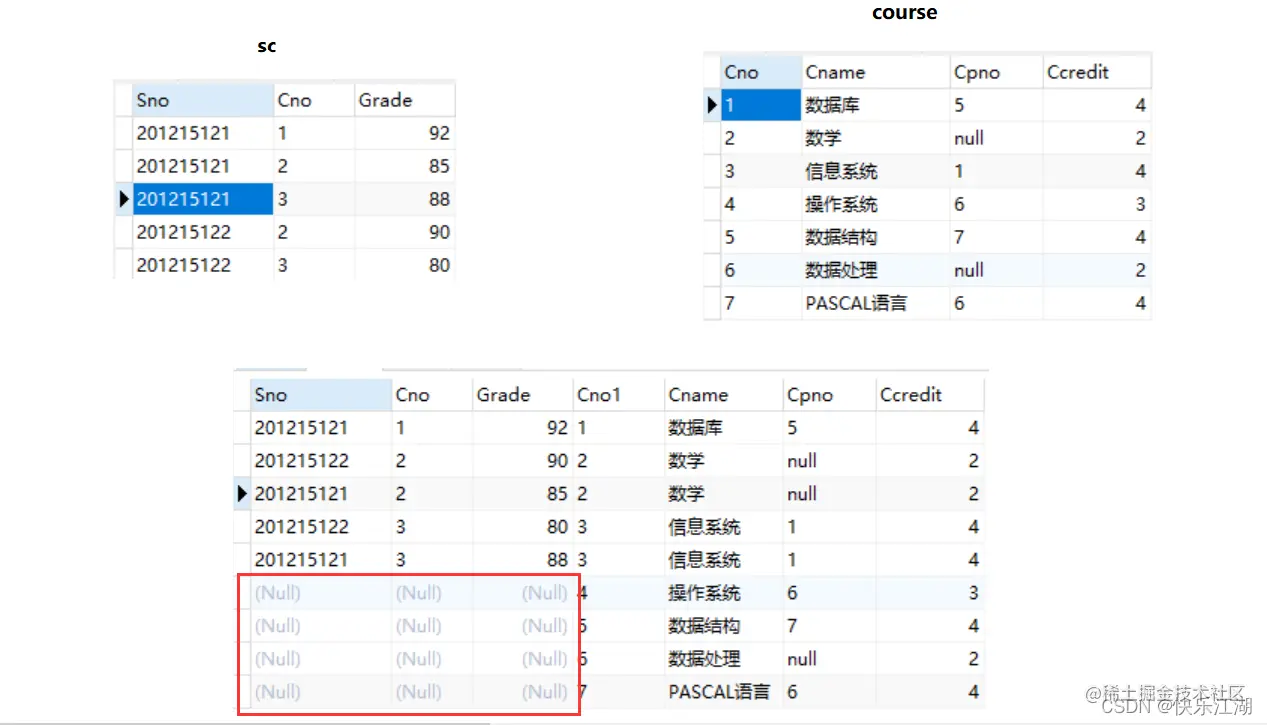The height and width of the screenshot is (725, 1267).
Task: Click the Cno header in bottom result table
Action: pyautogui.click(x=432, y=394)
